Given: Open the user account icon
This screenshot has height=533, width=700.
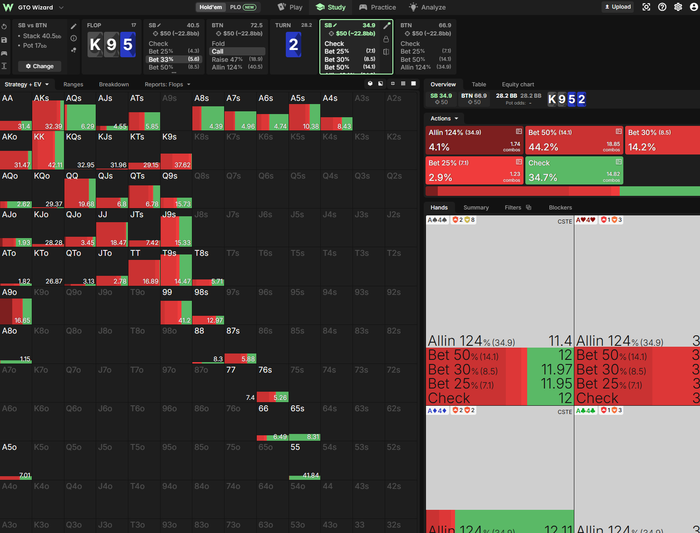Looking at the screenshot, I should 694,7.
